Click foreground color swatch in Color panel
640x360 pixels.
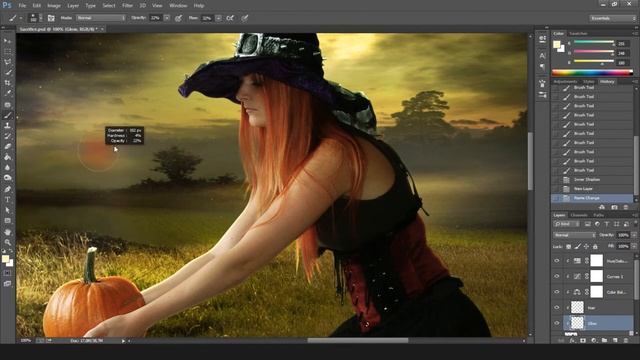(x=557, y=44)
